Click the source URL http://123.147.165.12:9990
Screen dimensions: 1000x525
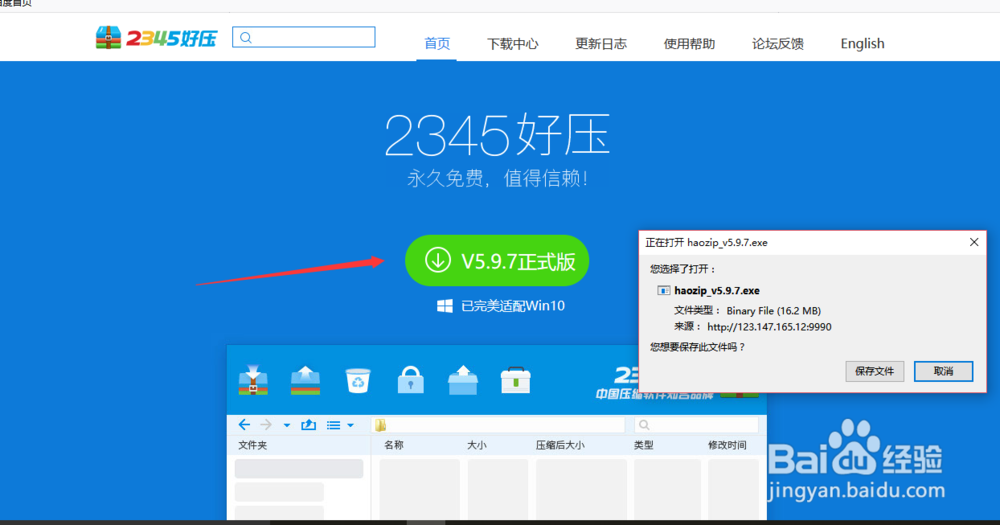769,327
